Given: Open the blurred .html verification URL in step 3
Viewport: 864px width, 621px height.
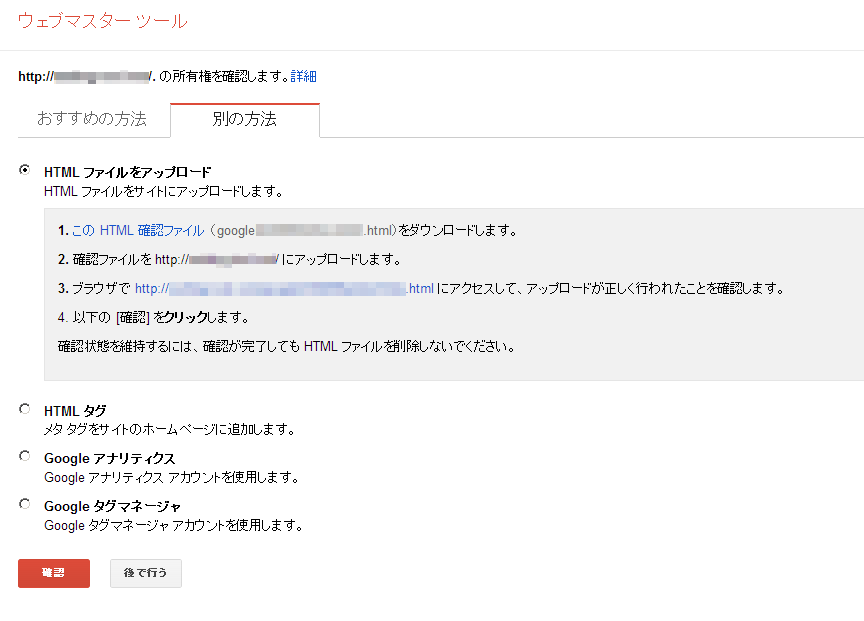Looking at the screenshot, I should pyautogui.click(x=284, y=289).
